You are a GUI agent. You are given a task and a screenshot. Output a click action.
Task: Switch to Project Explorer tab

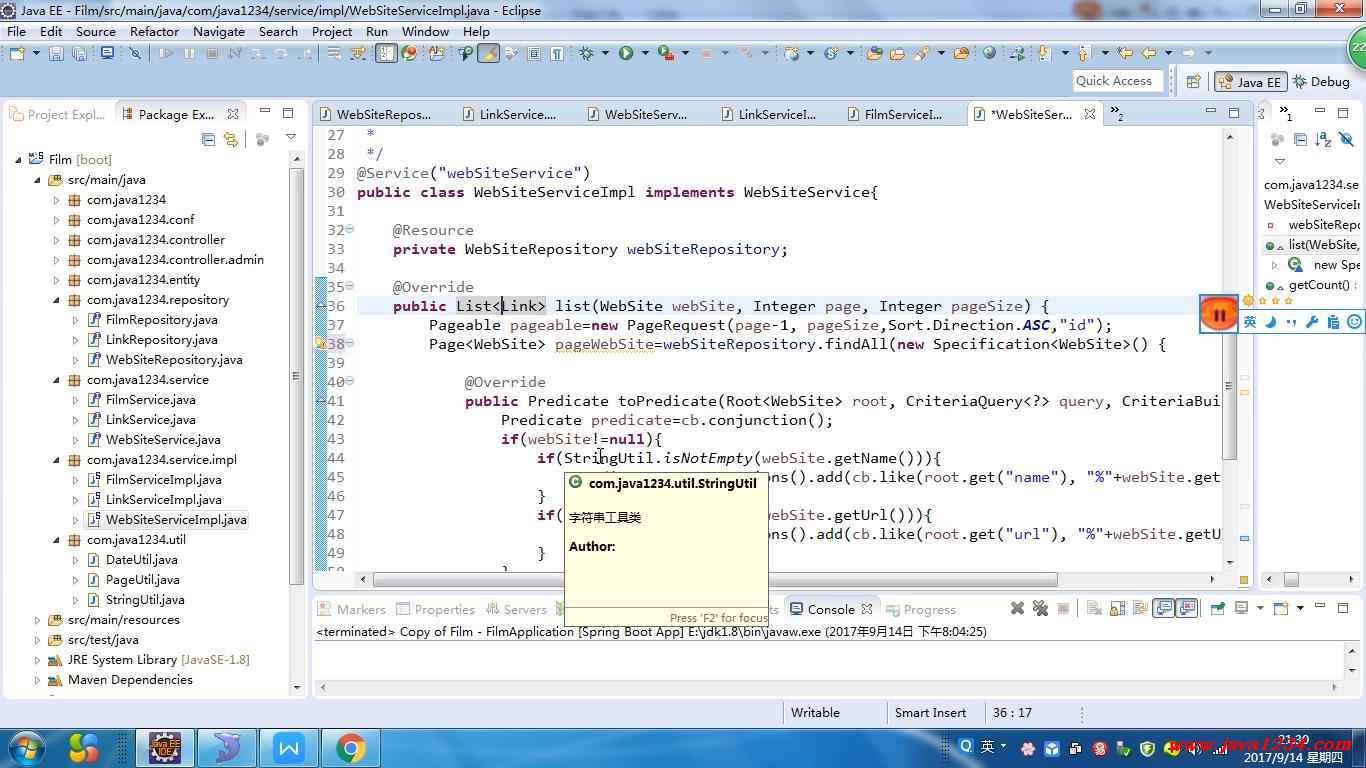click(58, 115)
